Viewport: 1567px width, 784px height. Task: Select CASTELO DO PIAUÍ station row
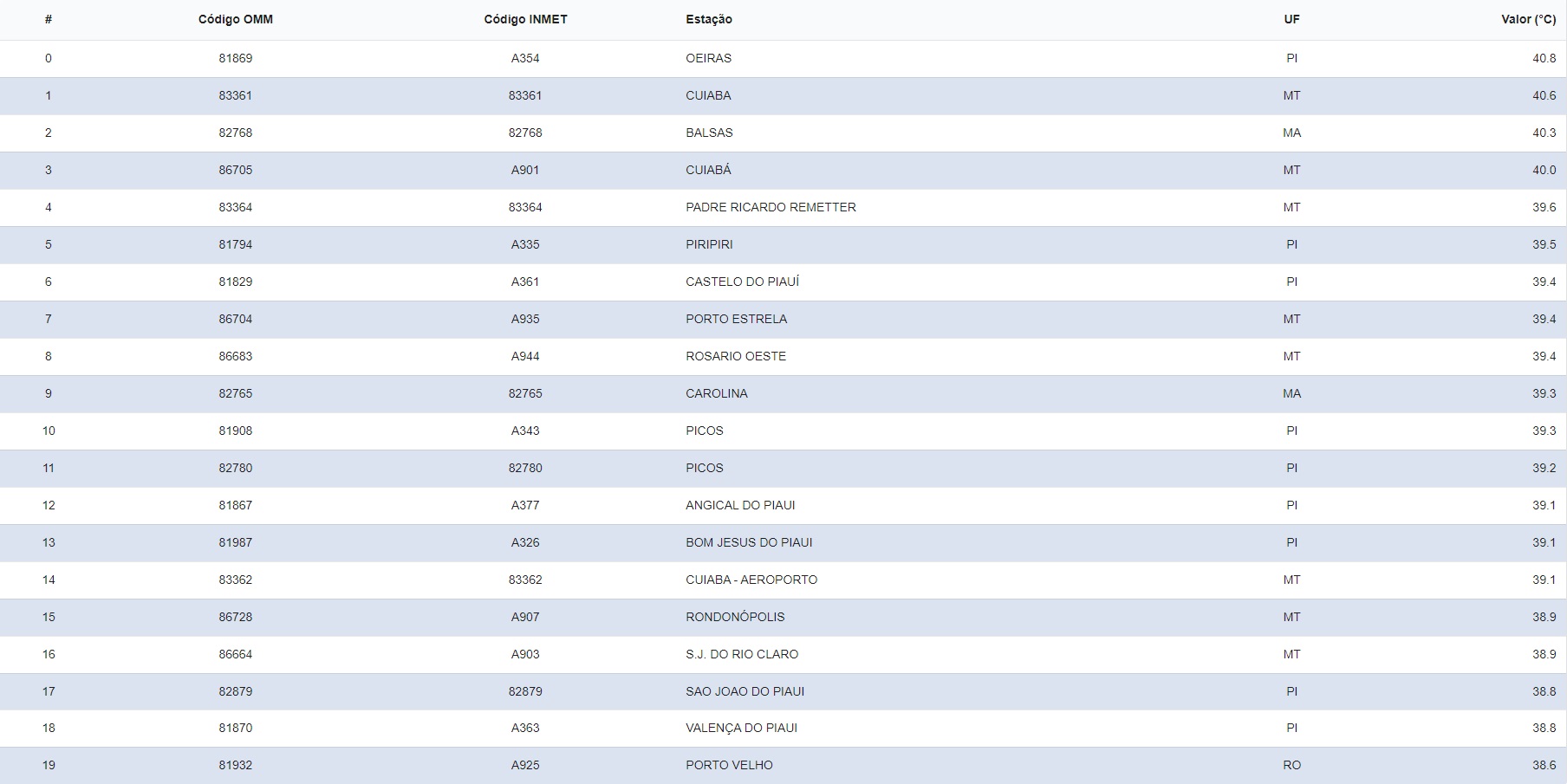742,282
